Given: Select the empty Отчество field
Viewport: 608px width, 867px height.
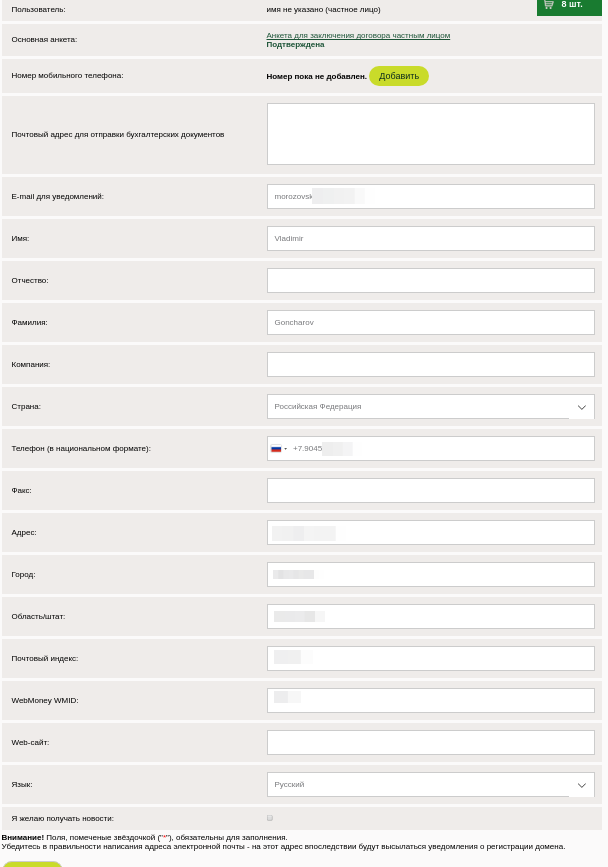Looking at the screenshot, I should 430,280.
